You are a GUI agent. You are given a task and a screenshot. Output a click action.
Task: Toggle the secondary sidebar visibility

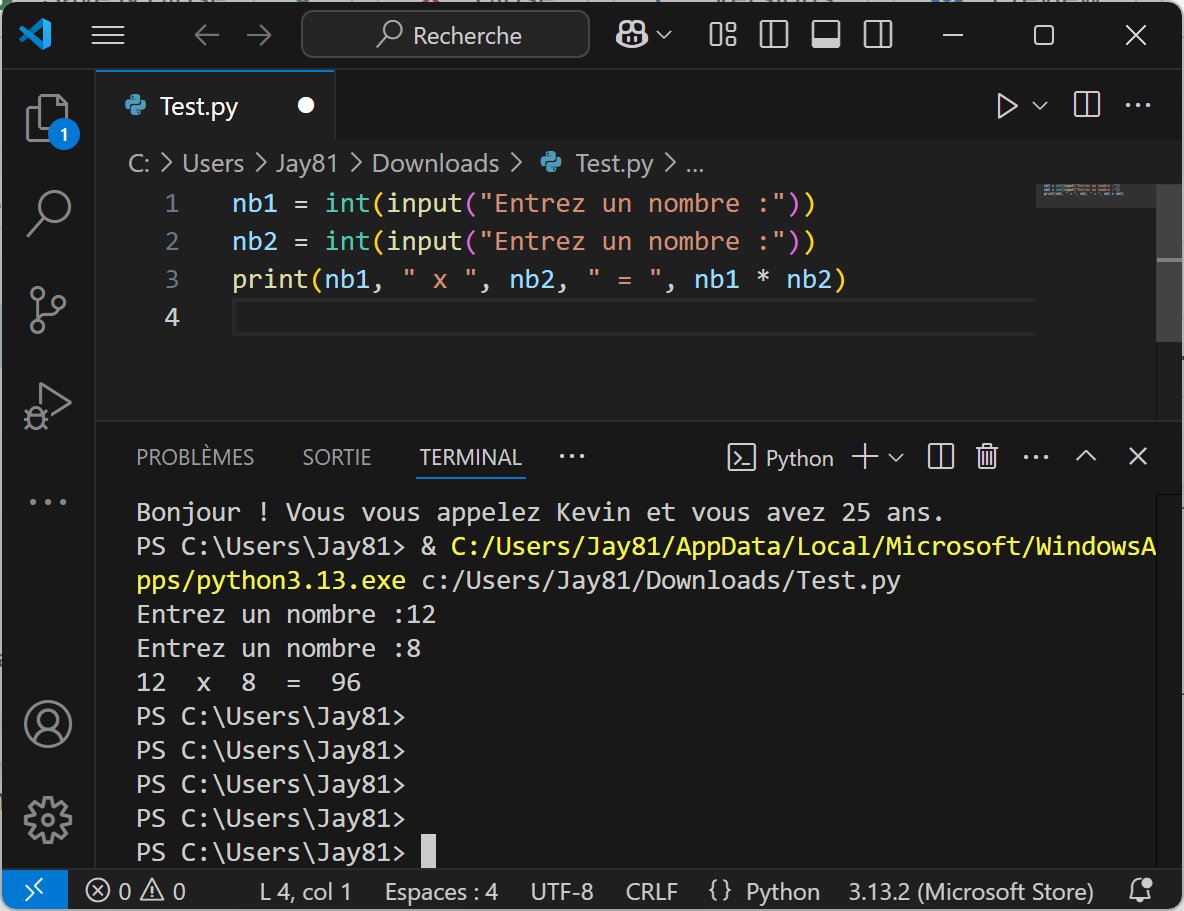click(x=878, y=36)
